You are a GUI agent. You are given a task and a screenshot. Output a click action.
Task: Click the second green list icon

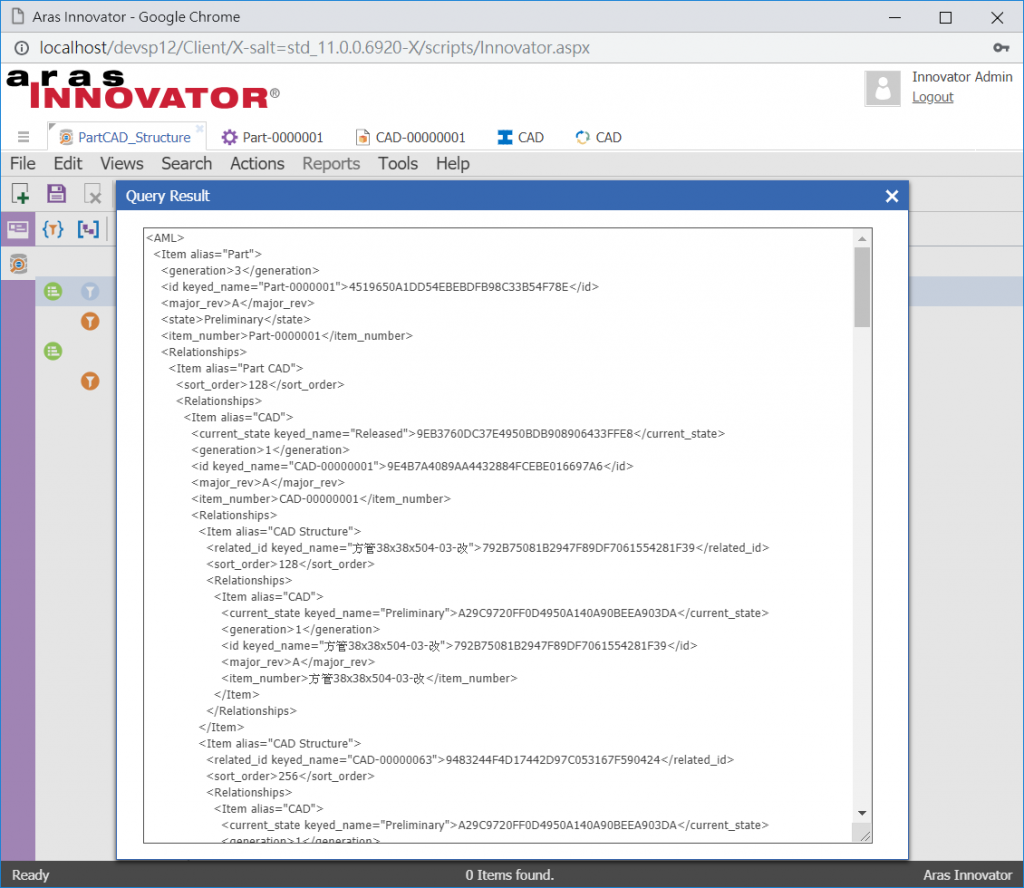(53, 351)
